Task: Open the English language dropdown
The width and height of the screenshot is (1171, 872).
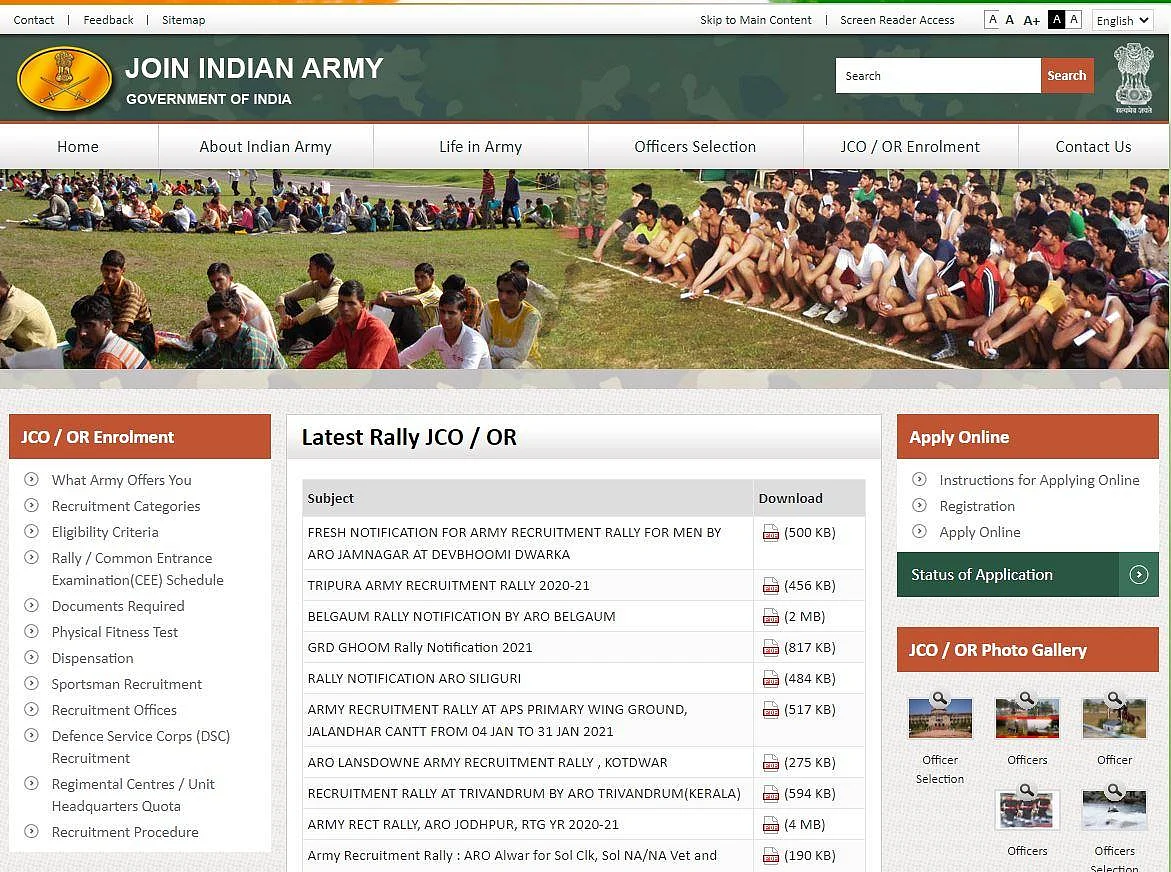Action: pyautogui.click(x=1122, y=20)
